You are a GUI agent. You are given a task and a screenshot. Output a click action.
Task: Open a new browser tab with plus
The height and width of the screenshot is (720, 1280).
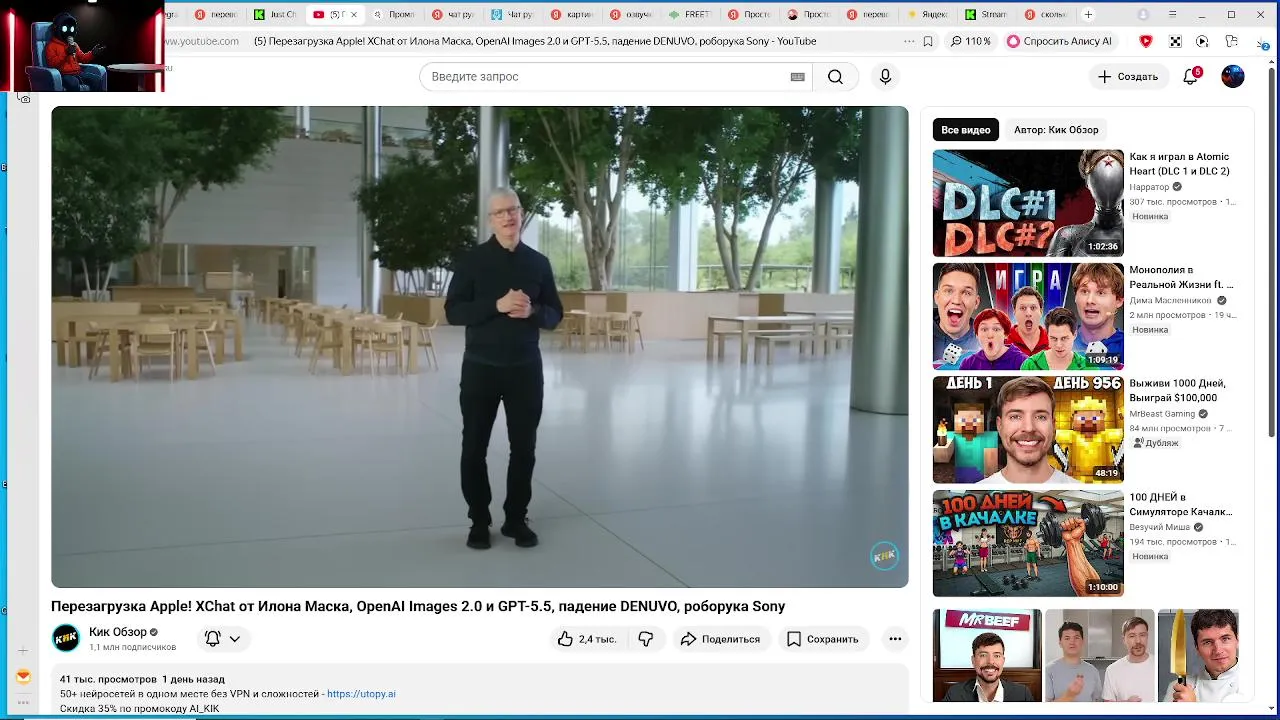tap(1088, 14)
